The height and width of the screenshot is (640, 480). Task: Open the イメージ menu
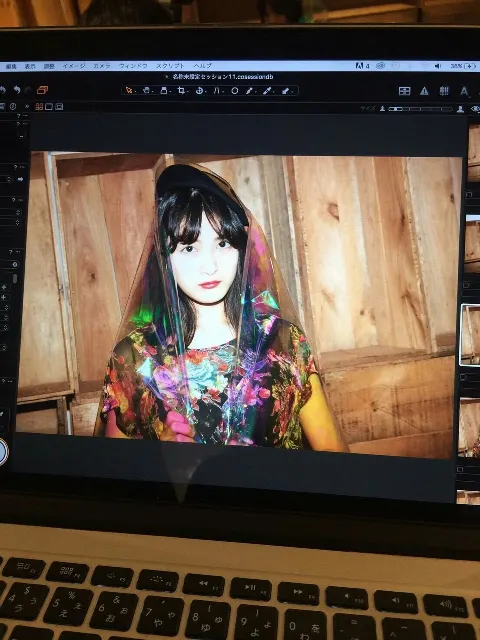coord(74,66)
